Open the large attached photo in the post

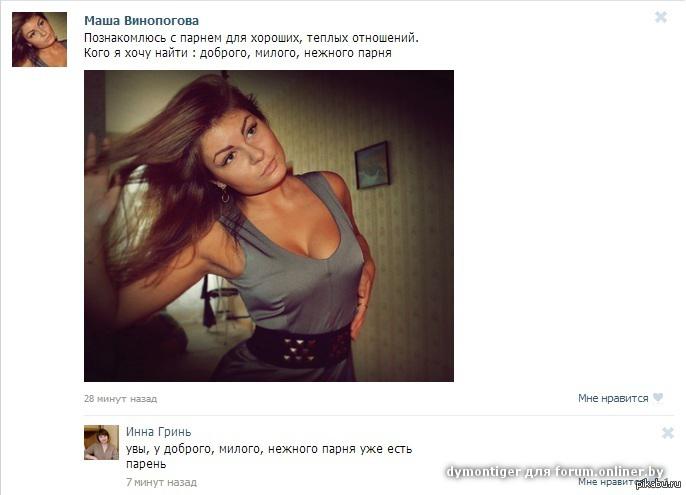click(x=269, y=226)
